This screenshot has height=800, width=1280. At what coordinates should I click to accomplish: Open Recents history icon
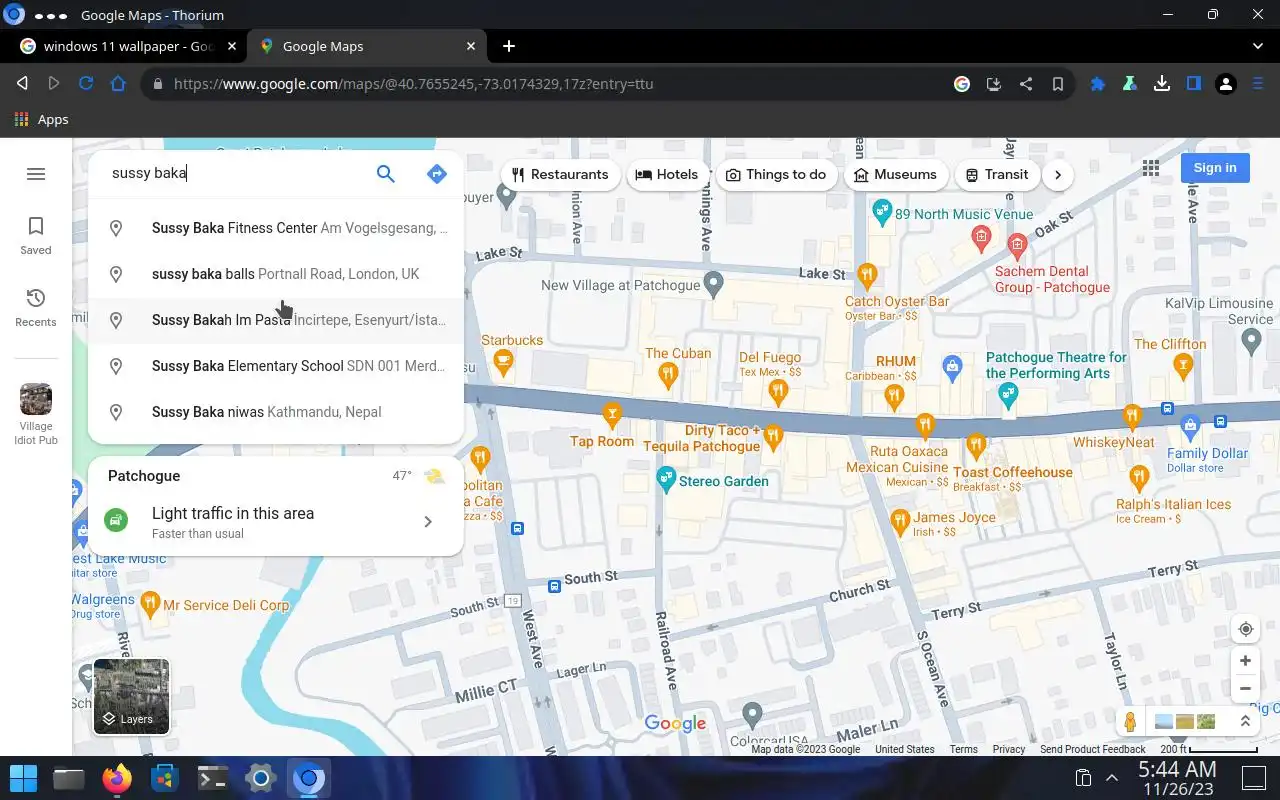click(x=36, y=308)
